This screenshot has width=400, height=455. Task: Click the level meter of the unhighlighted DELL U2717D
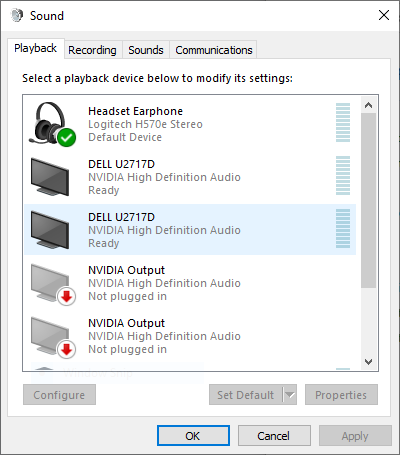coord(343,176)
